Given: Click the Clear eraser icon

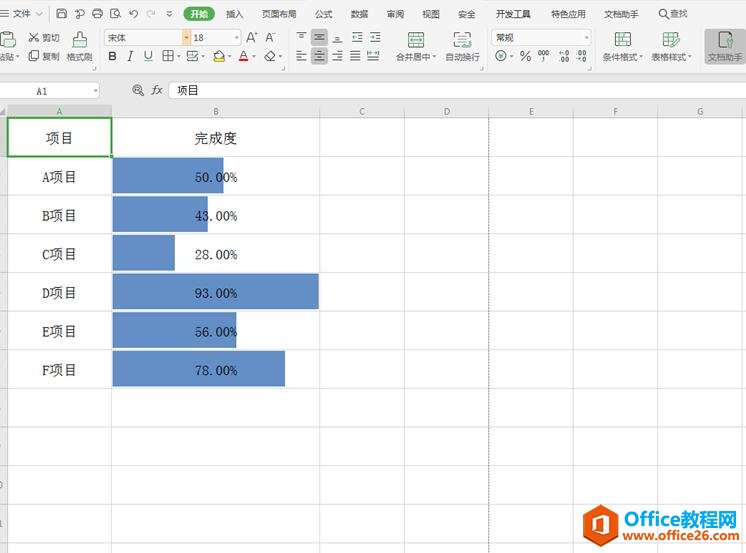Looking at the screenshot, I should pos(270,56).
